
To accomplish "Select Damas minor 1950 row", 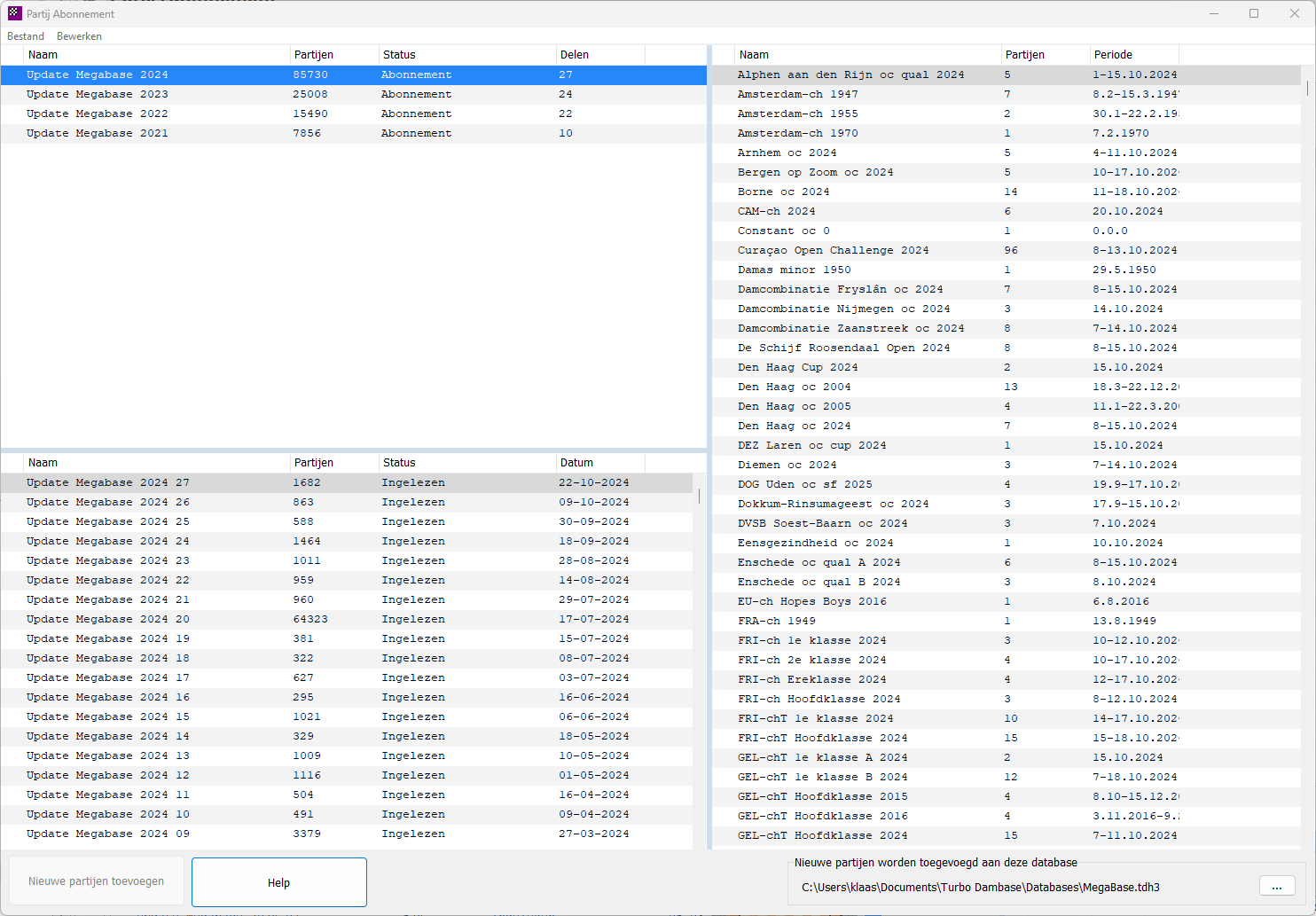I will 1007,270.
